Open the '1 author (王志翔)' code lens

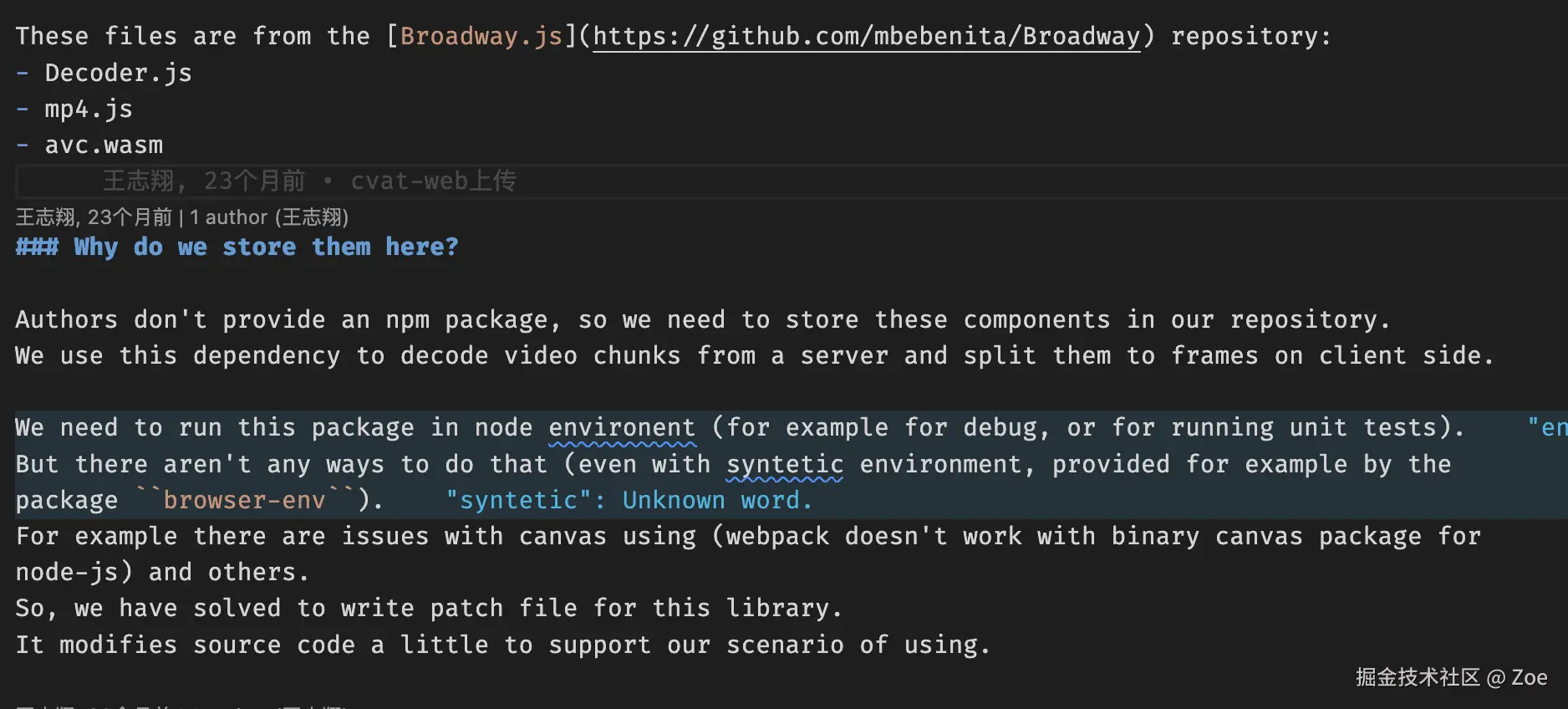coord(268,217)
